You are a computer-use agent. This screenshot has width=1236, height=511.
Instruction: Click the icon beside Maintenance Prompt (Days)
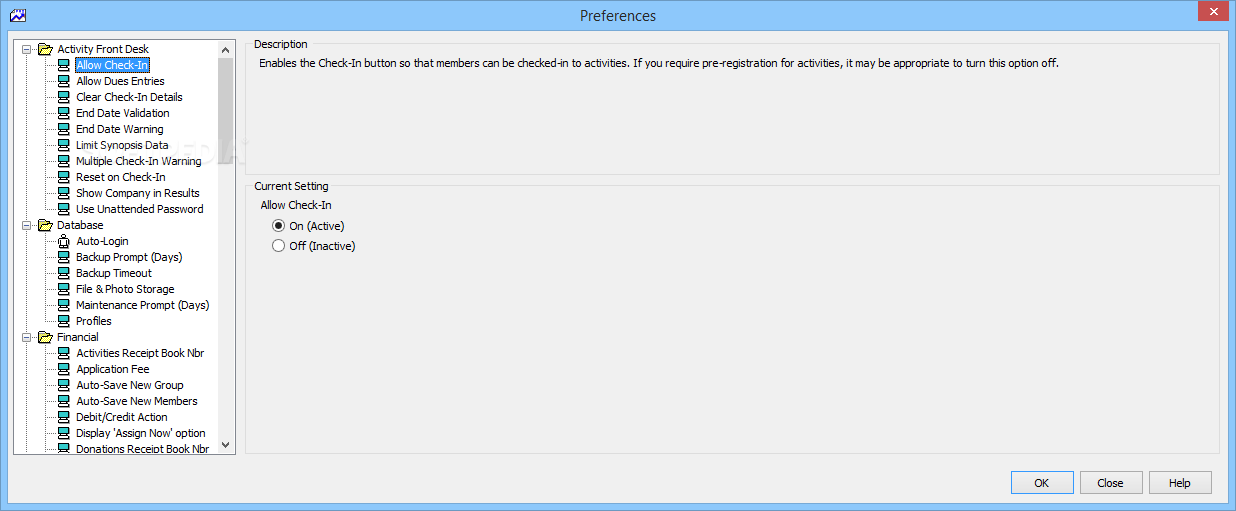coord(64,305)
